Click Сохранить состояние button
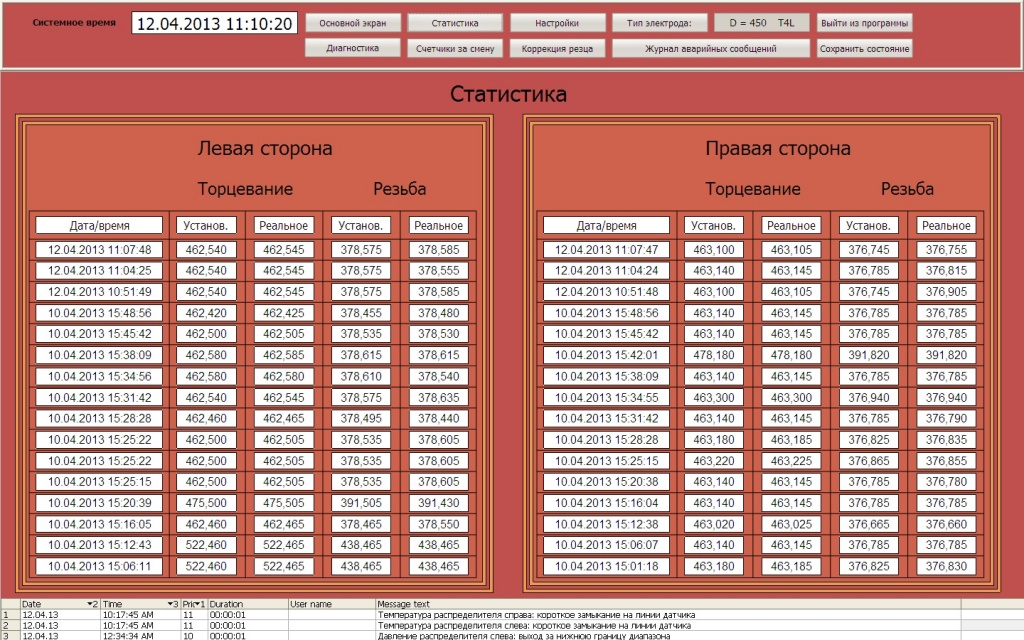This screenshot has width=1024, height=640. pos(864,48)
